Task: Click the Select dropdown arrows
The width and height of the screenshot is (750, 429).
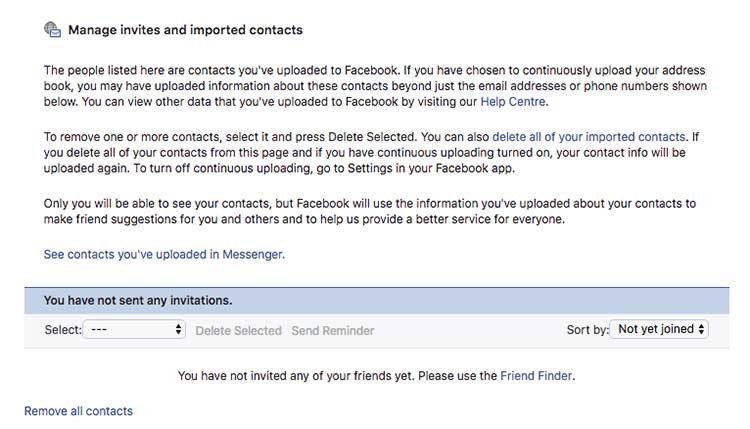Action: [178, 330]
